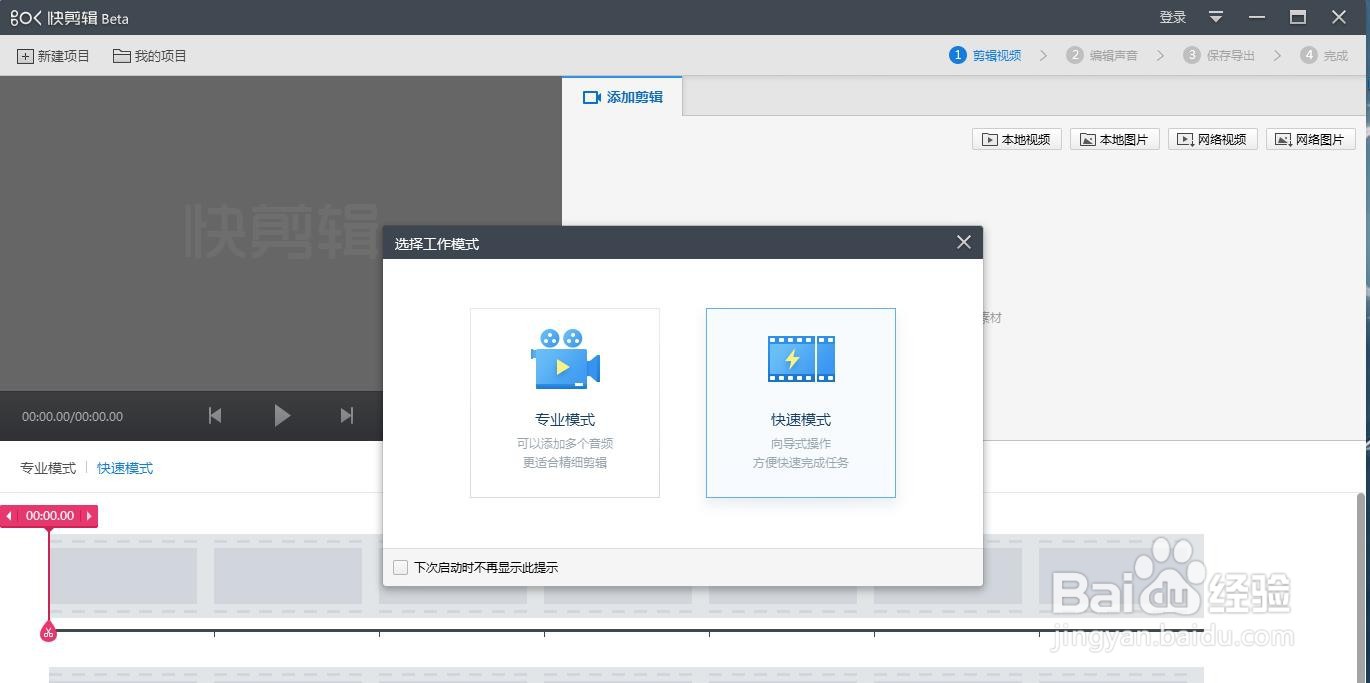
Task: Open the title bar dropdown menu arrow
Action: point(1216,17)
